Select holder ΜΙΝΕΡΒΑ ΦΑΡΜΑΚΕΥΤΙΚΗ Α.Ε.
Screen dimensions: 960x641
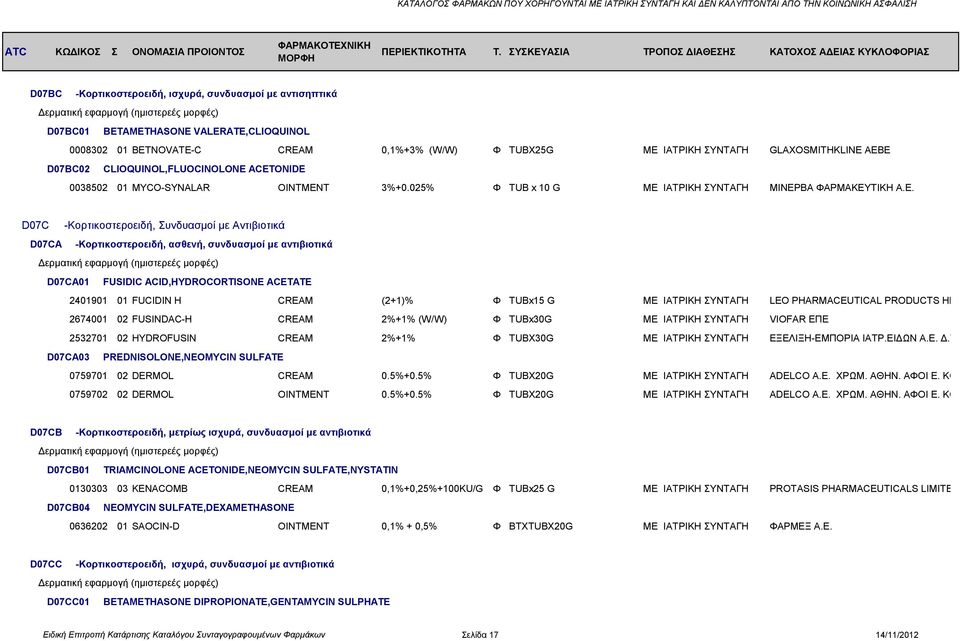coord(841,187)
